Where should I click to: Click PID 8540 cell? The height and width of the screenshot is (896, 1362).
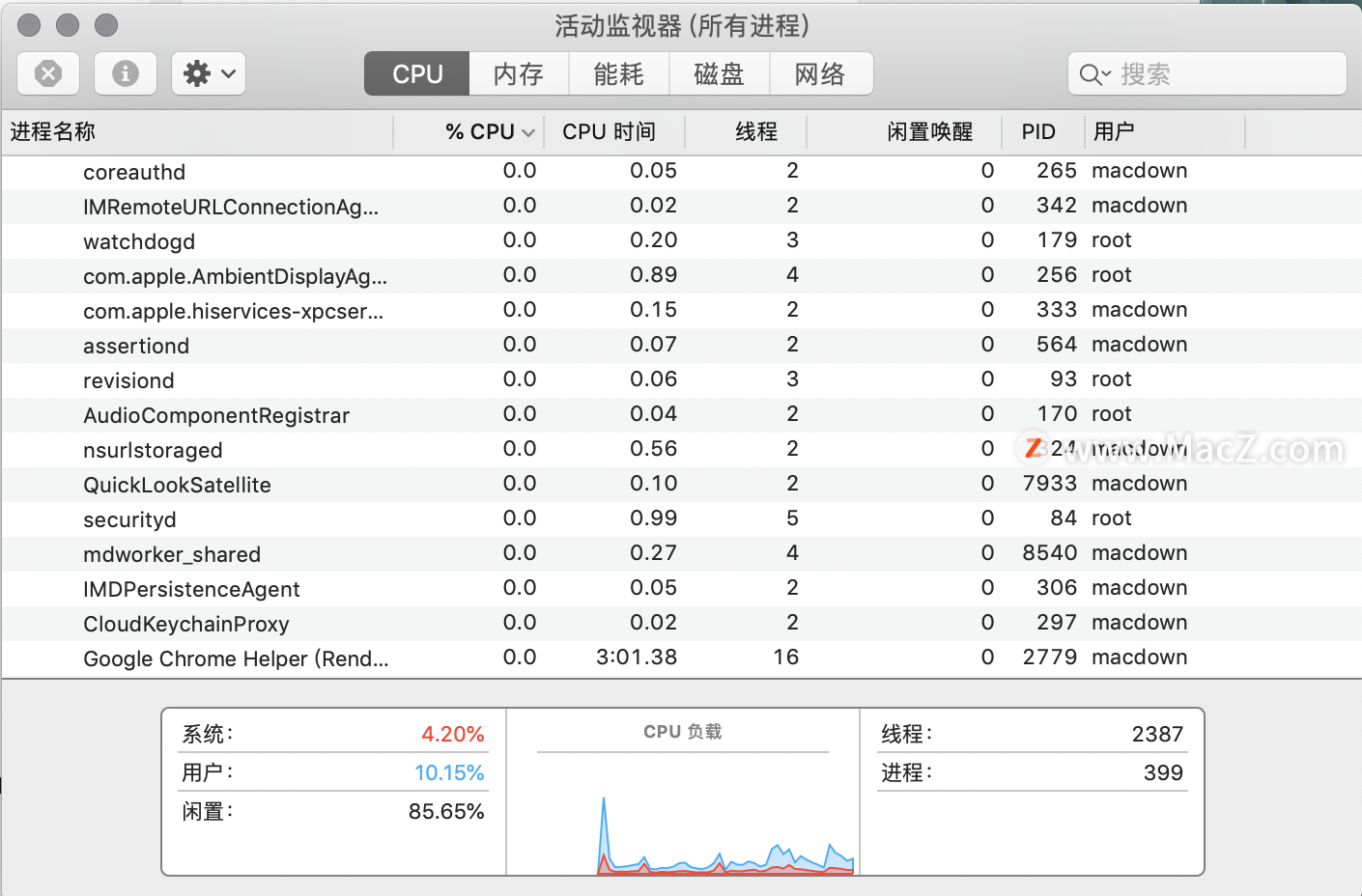1050,553
